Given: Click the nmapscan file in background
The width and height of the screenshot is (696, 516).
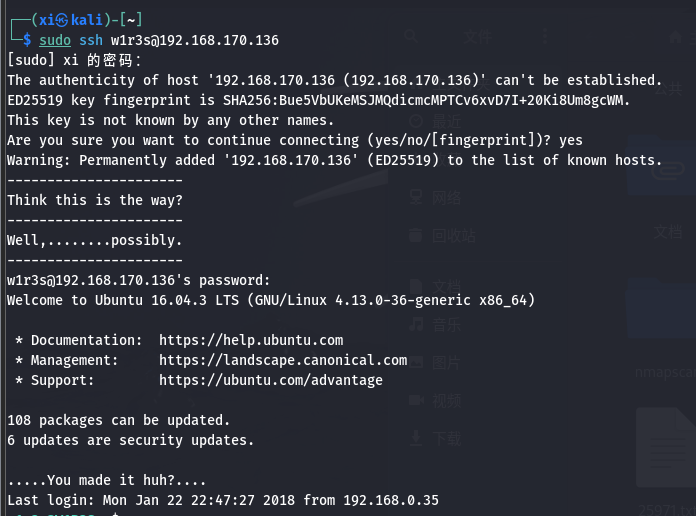Looking at the screenshot, I should pyautogui.click(x=665, y=372).
